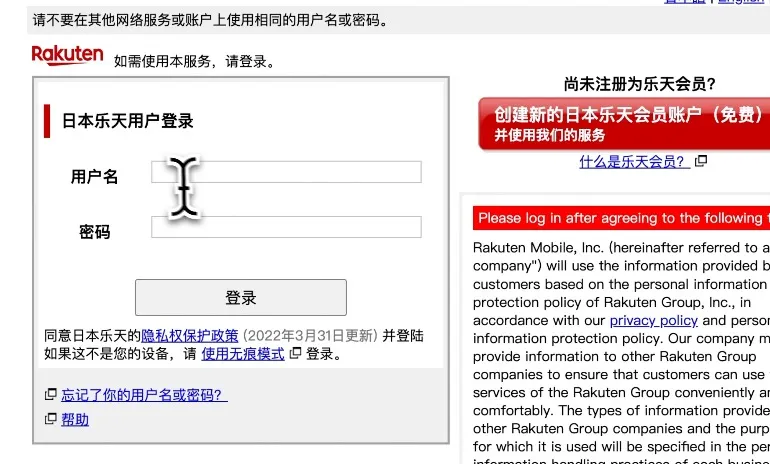Click the 密码 label text

(95, 232)
